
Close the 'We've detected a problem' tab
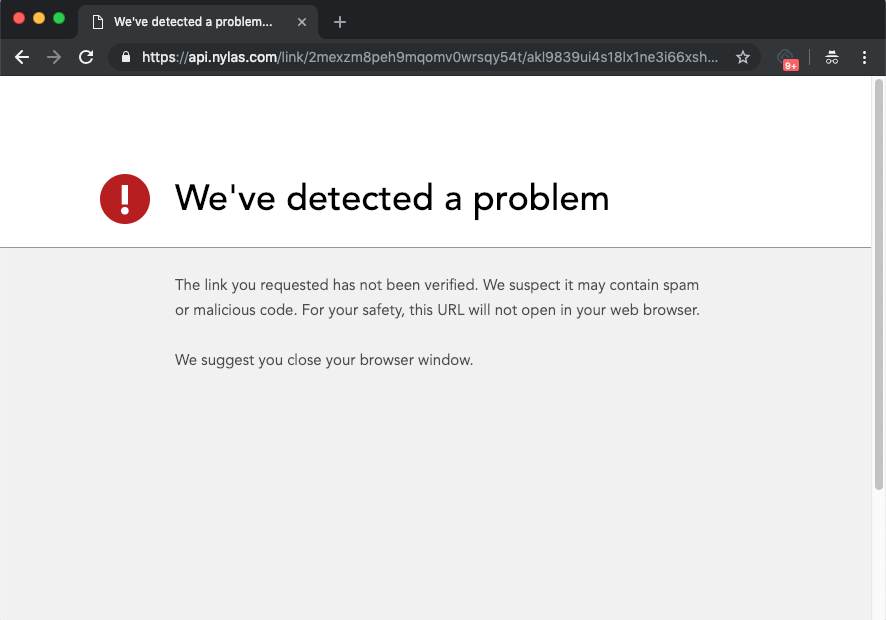click(302, 21)
